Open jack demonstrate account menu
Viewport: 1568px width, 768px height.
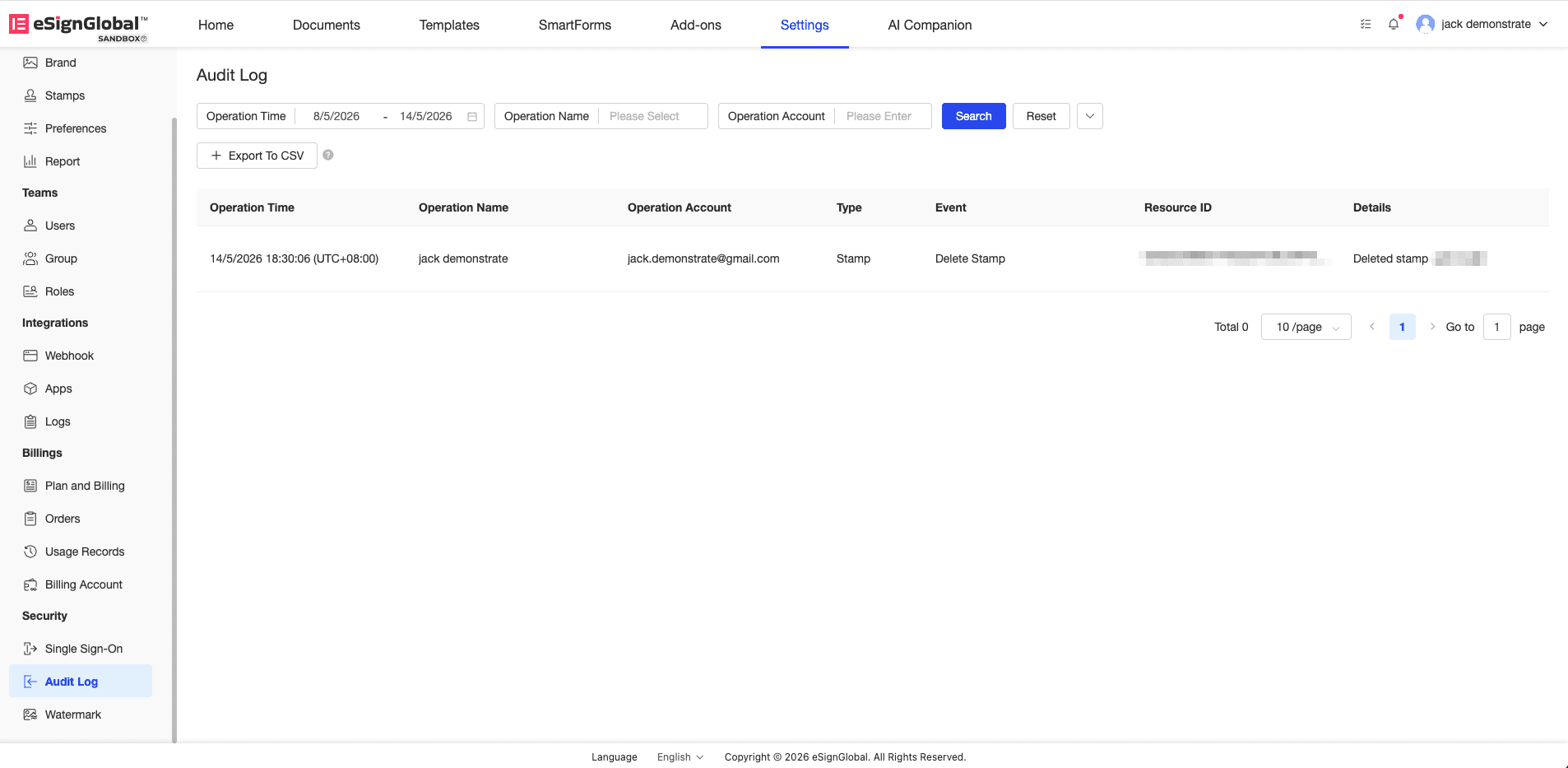click(x=1482, y=24)
